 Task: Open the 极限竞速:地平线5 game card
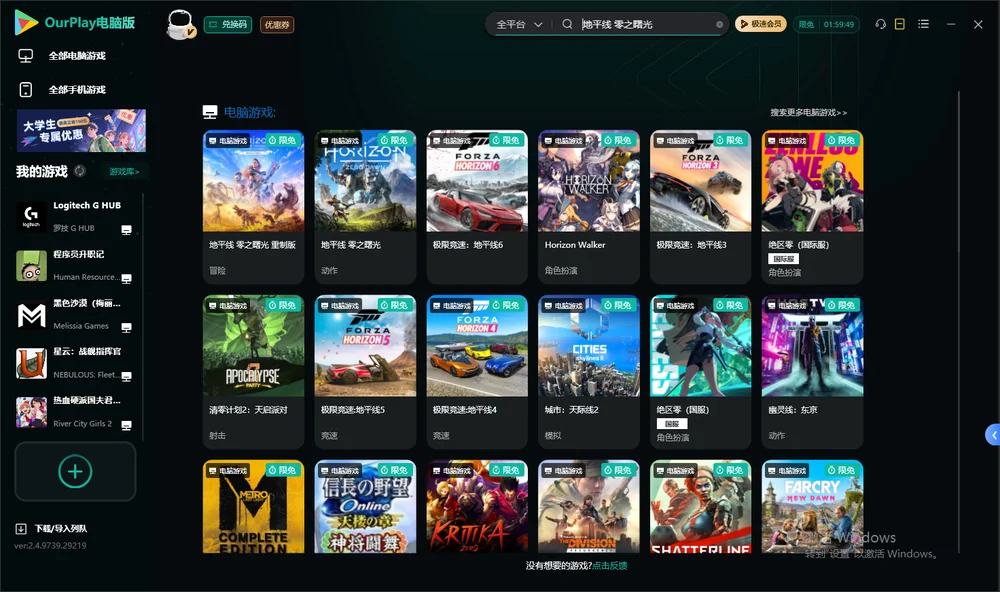(365, 372)
